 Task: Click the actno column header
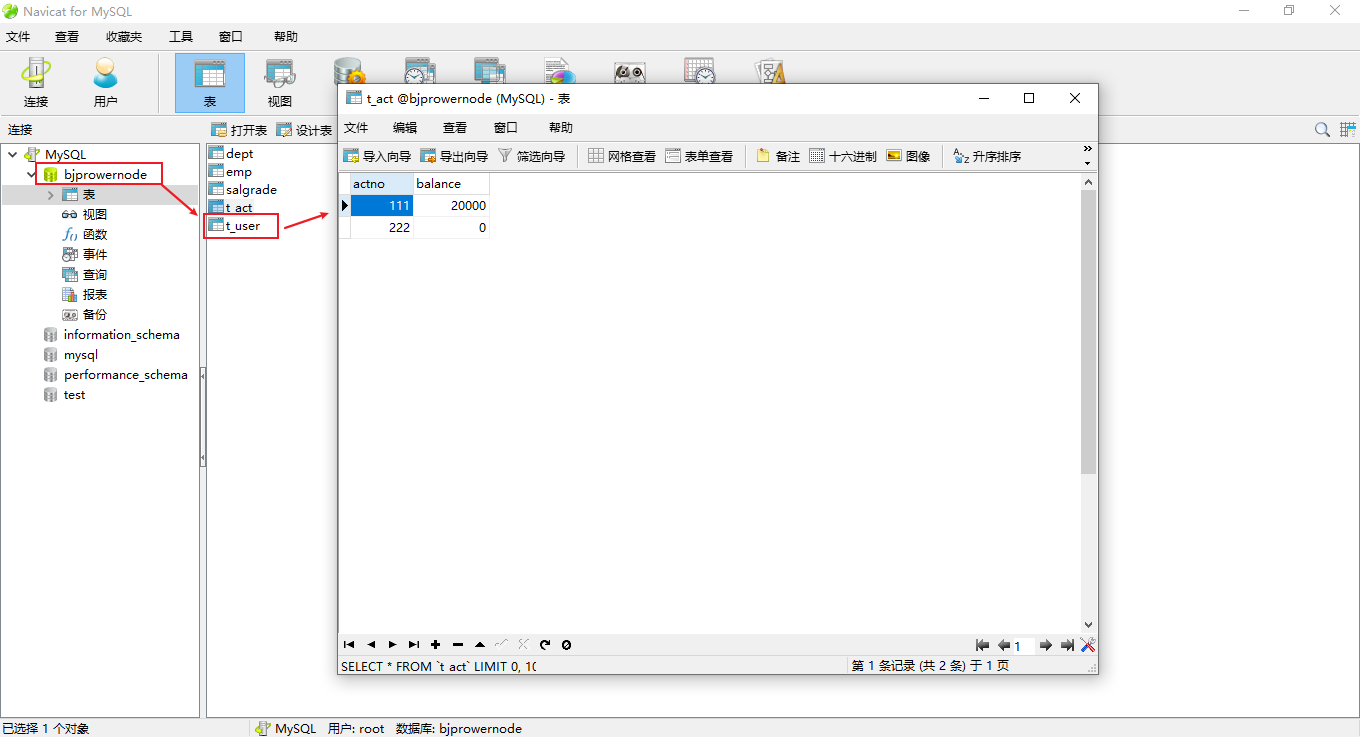click(381, 184)
